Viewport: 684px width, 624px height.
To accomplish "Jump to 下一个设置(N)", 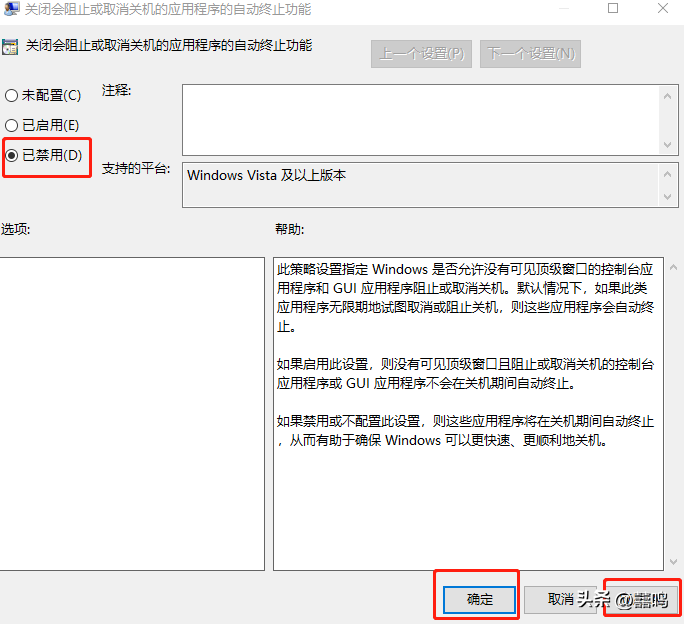I will click(x=530, y=54).
